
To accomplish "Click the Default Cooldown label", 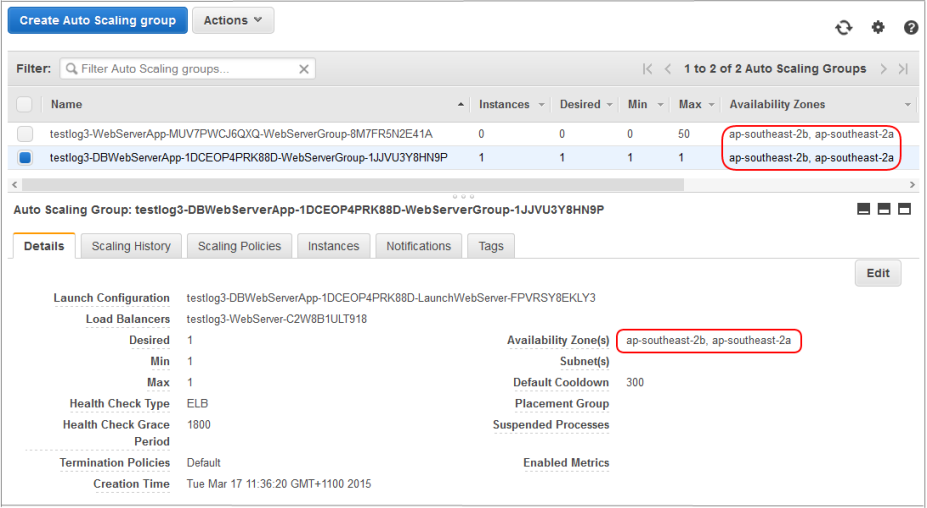I will coord(561,383).
